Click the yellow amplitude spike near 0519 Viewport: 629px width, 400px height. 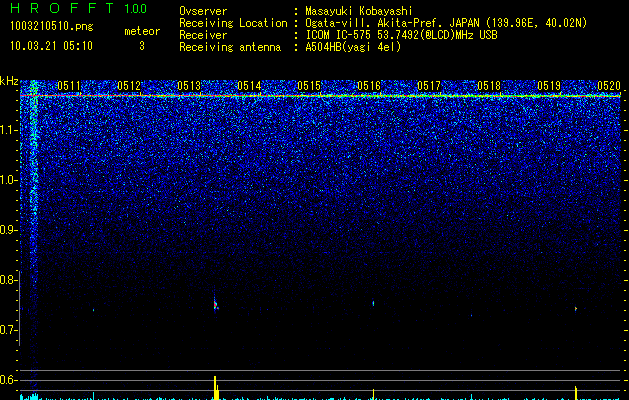pos(576,393)
